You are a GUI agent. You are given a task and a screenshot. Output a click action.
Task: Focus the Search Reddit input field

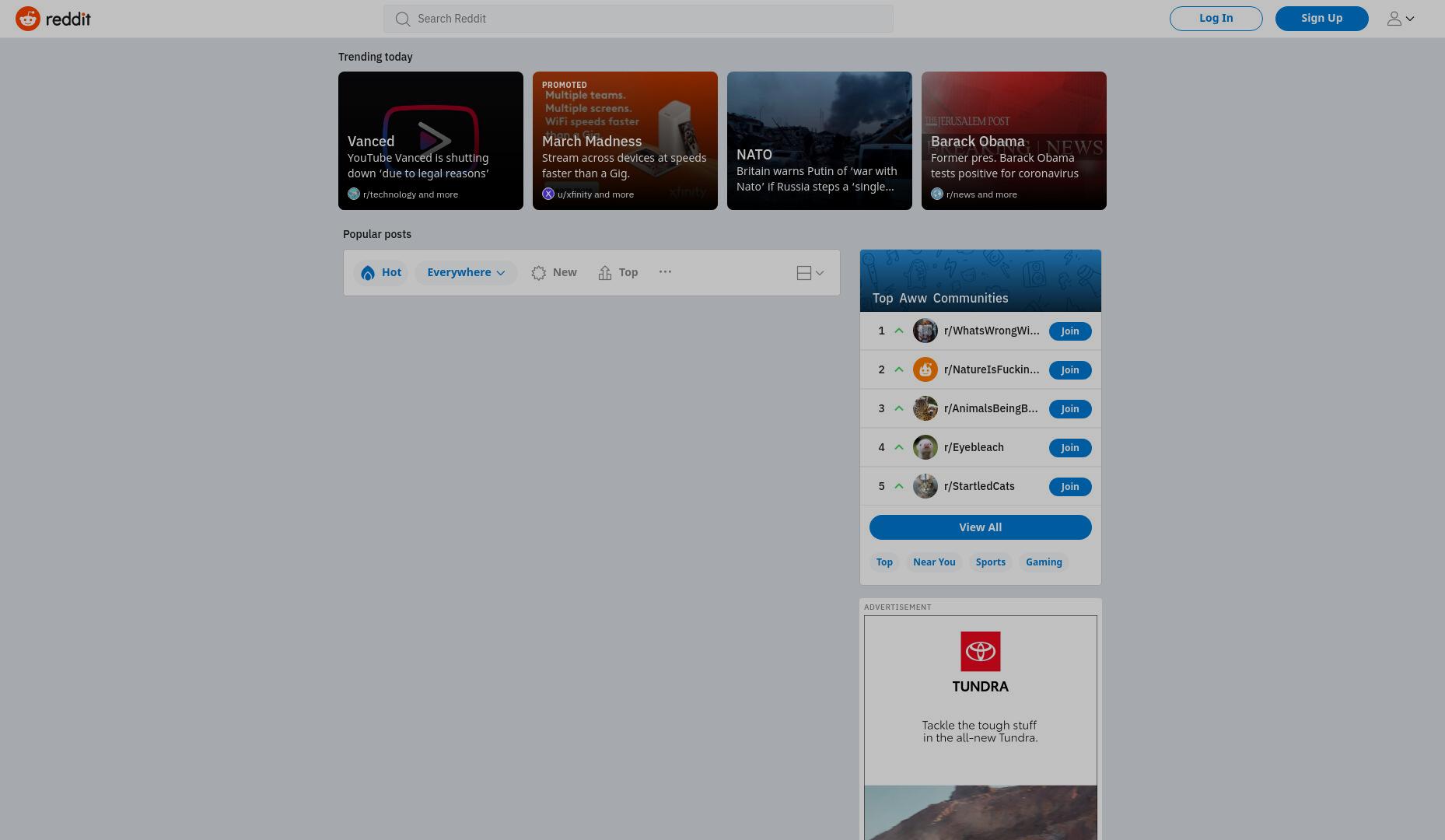[x=638, y=19]
